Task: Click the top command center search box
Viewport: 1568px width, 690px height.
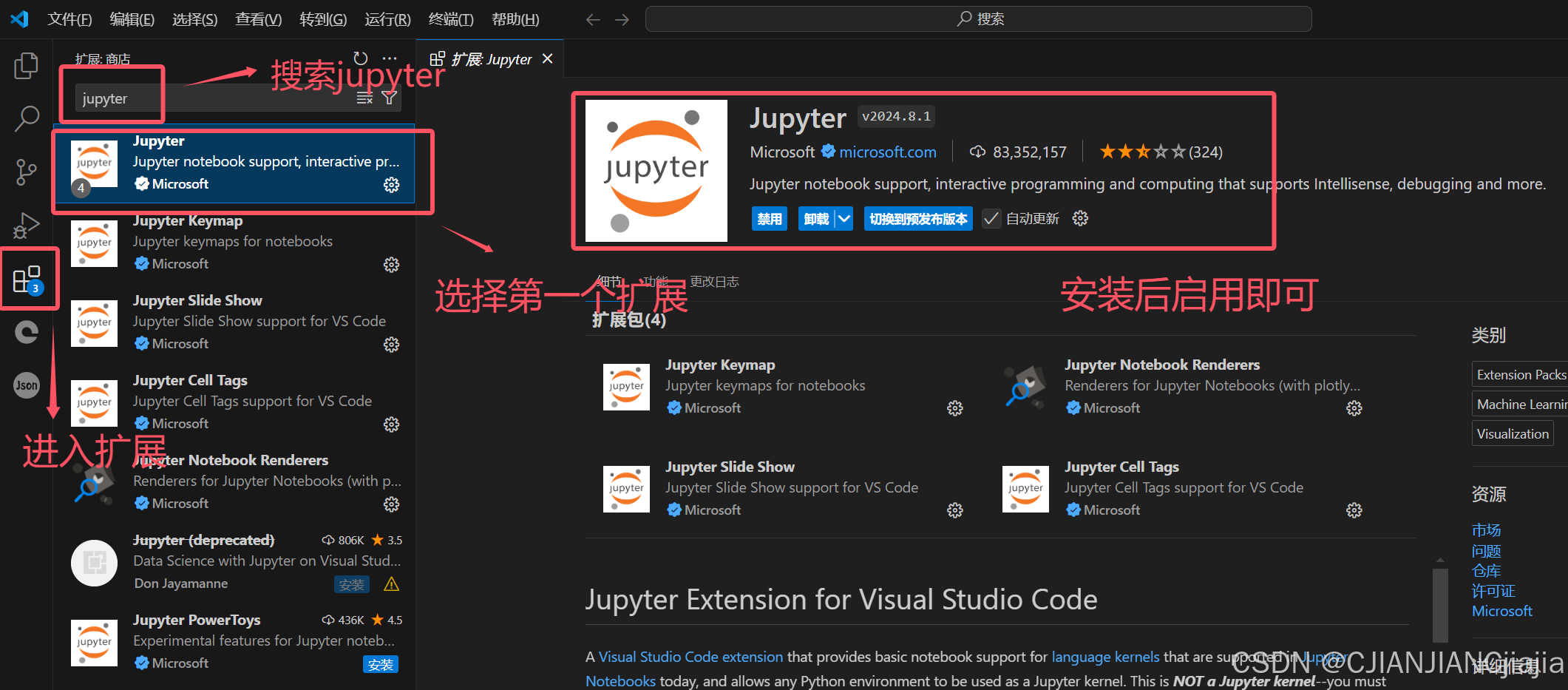Action: pyautogui.click(x=979, y=19)
